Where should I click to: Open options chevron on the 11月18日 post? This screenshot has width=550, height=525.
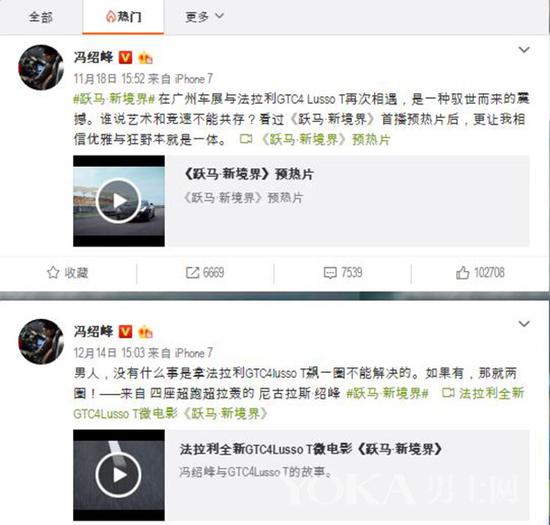click(524, 50)
